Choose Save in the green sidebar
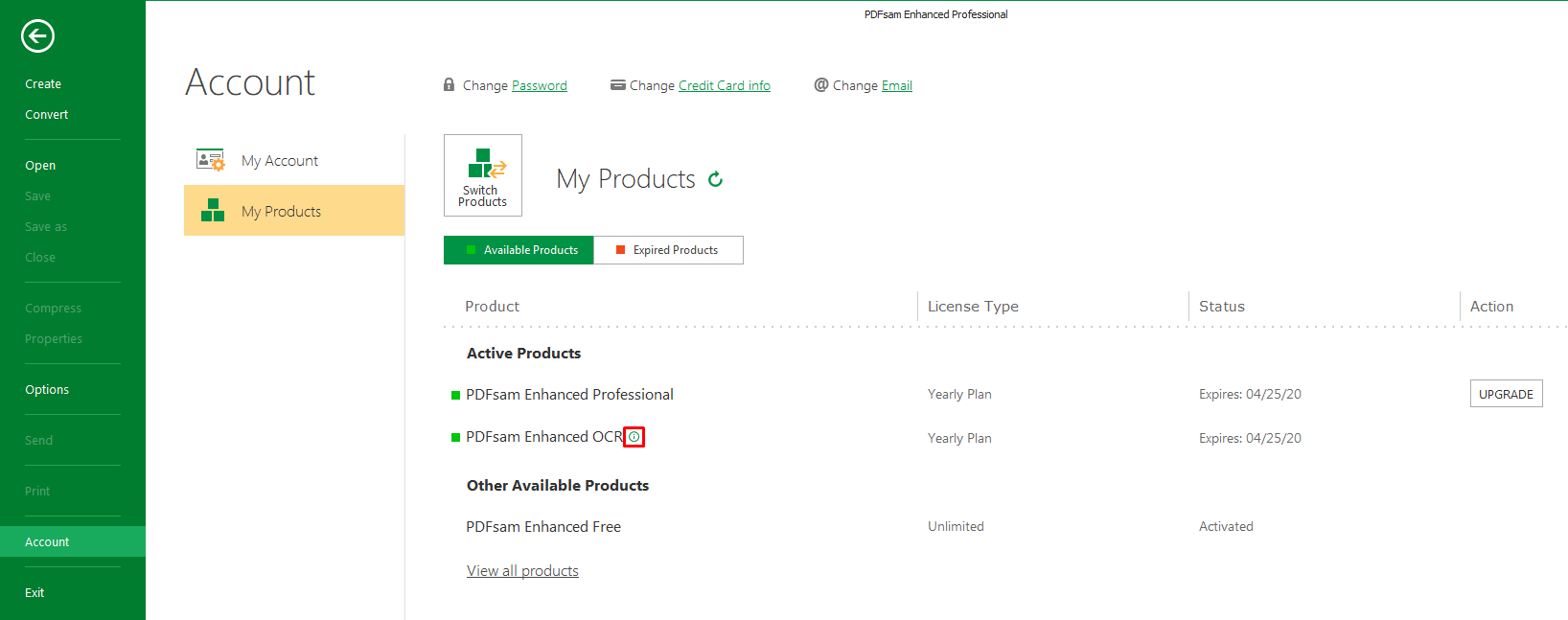1568x620 pixels. click(38, 196)
